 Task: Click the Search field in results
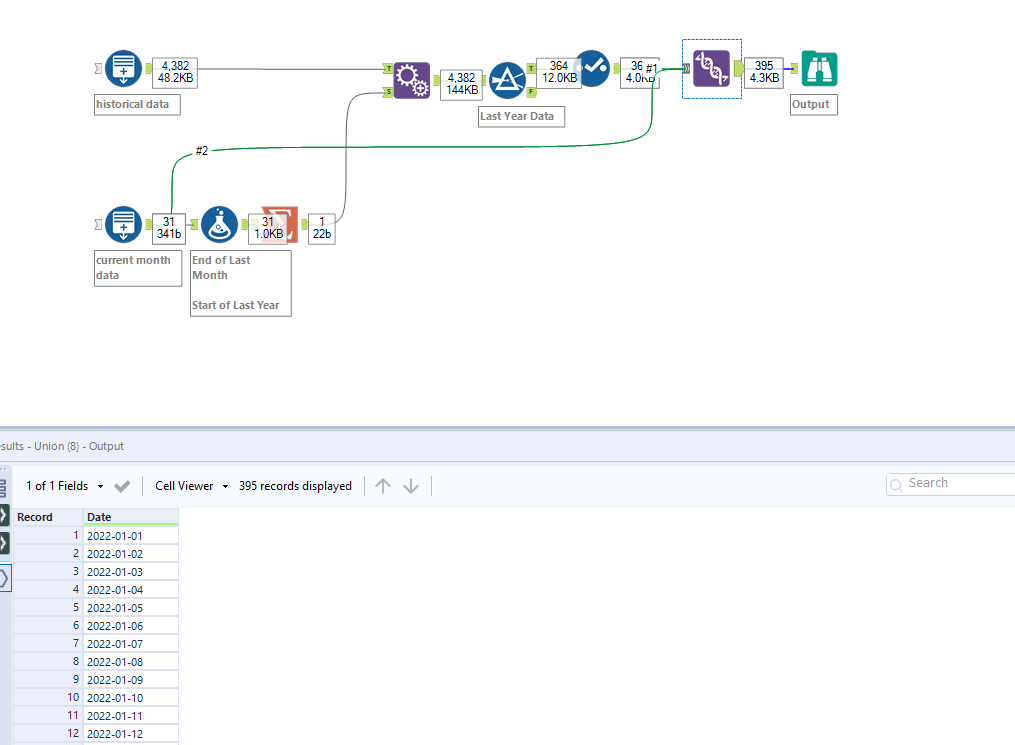[x=950, y=484]
